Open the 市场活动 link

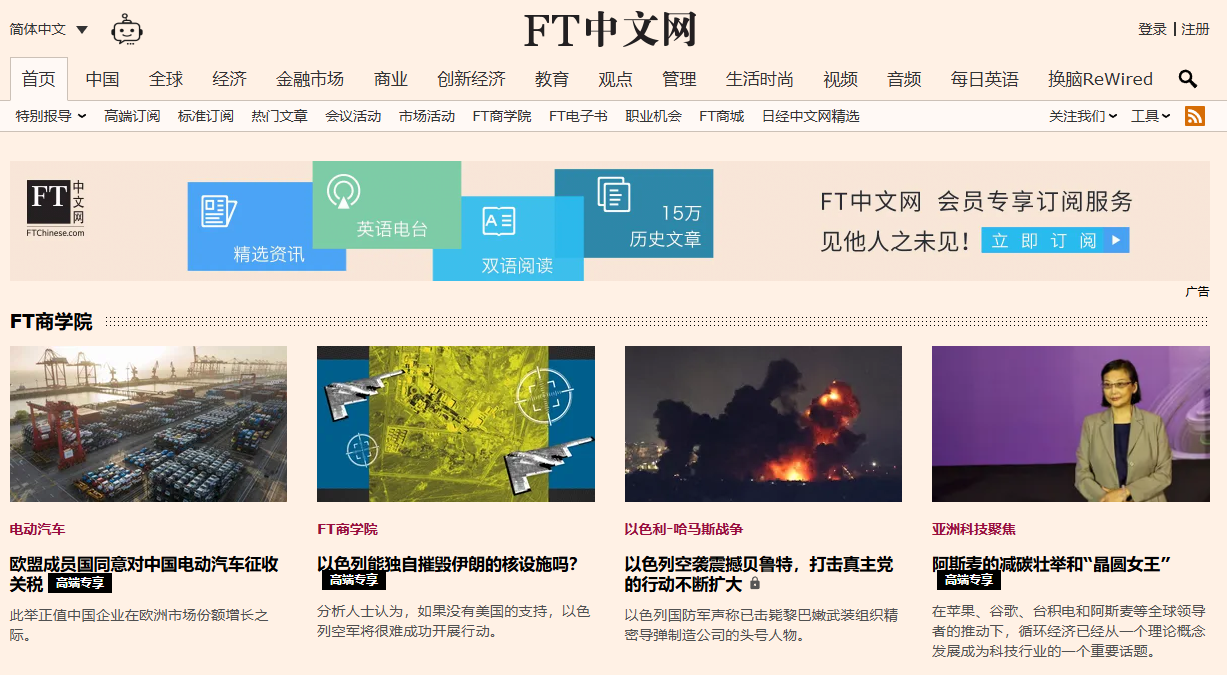[427, 116]
